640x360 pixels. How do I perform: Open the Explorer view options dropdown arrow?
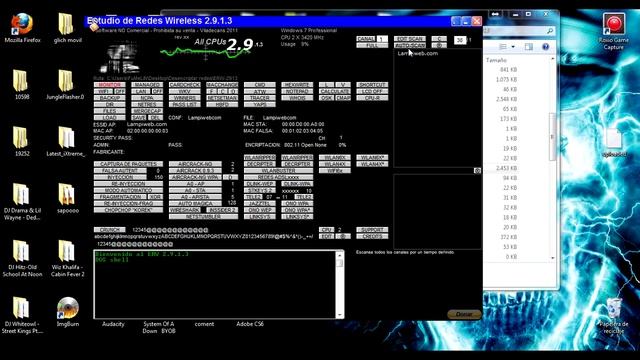tap(513, 47)
